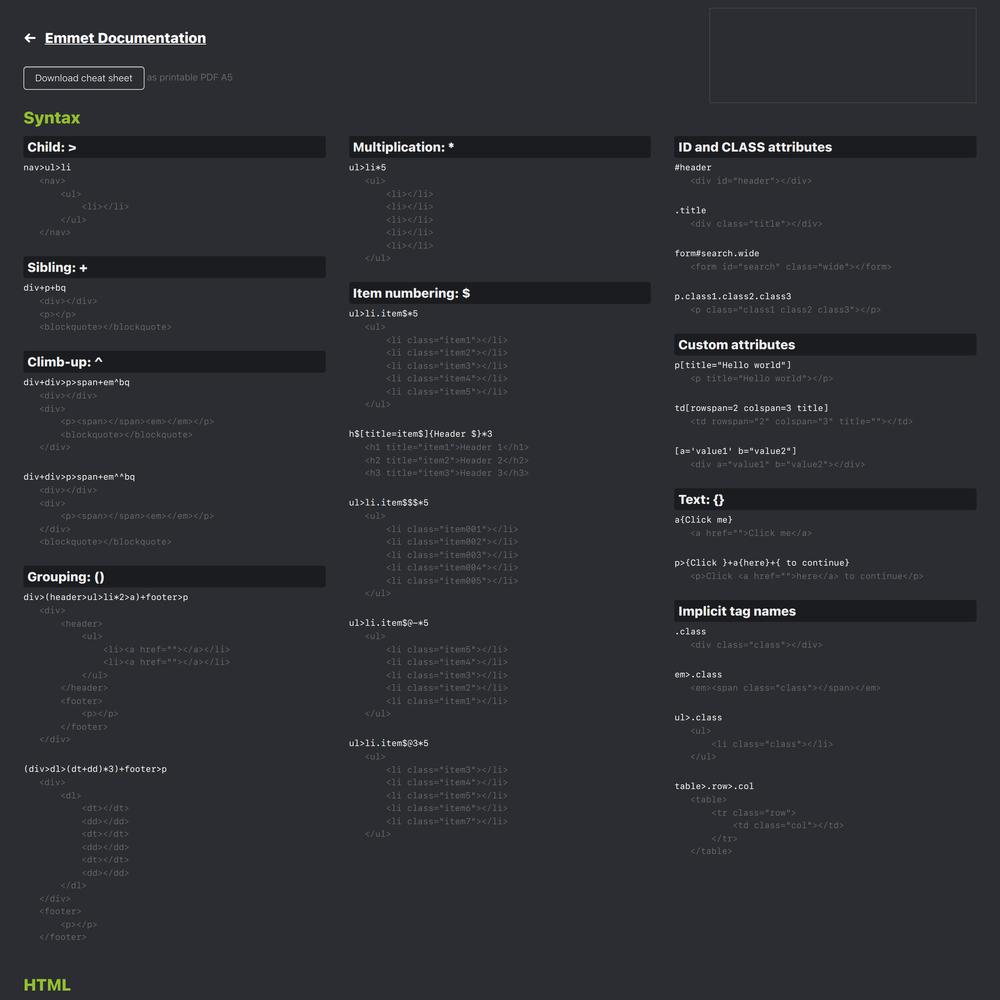This screenshot has width=1000, height=1000.
Task: Click output line <tr class="row">
Action: coord(753,813)
